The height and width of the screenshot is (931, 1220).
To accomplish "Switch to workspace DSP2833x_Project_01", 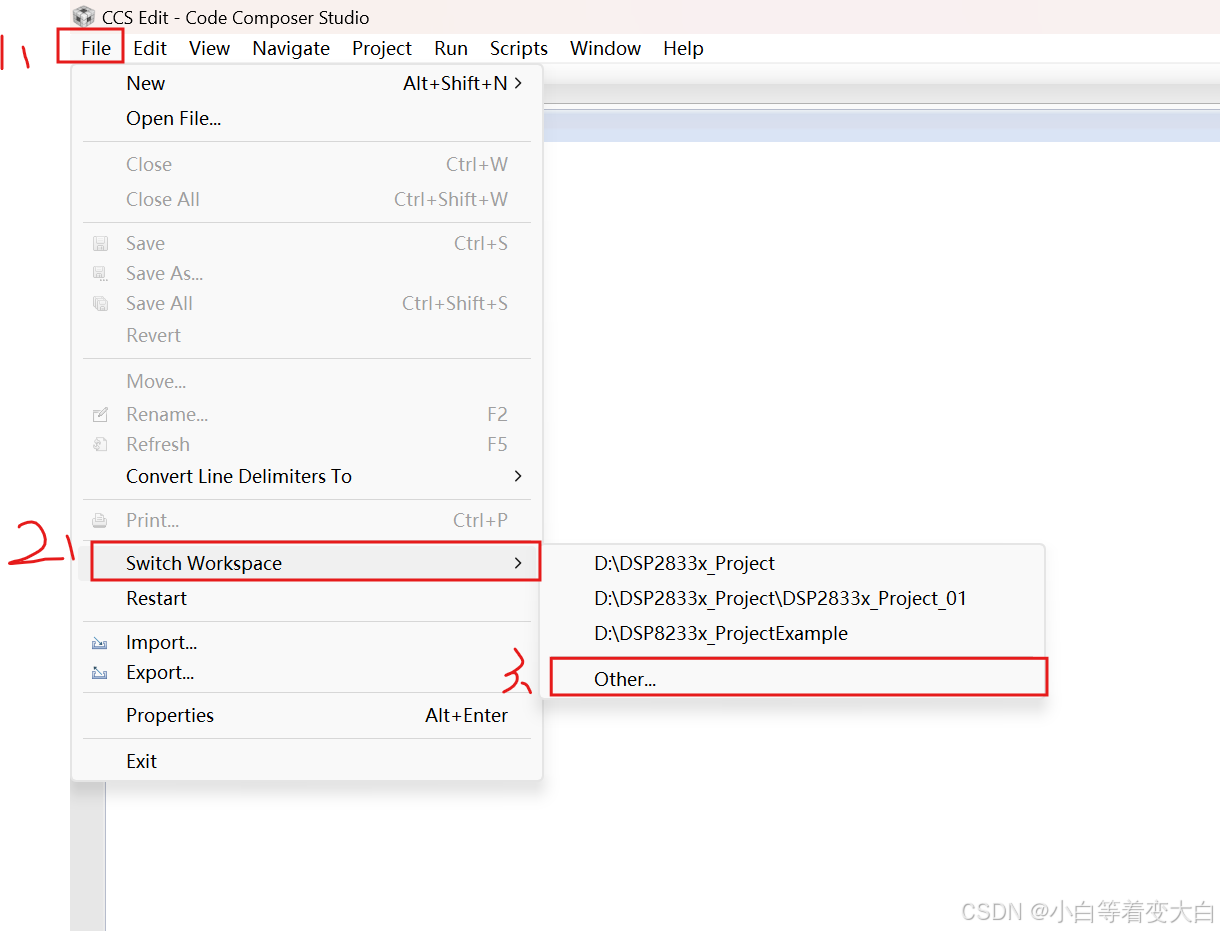I will [795, 599].
